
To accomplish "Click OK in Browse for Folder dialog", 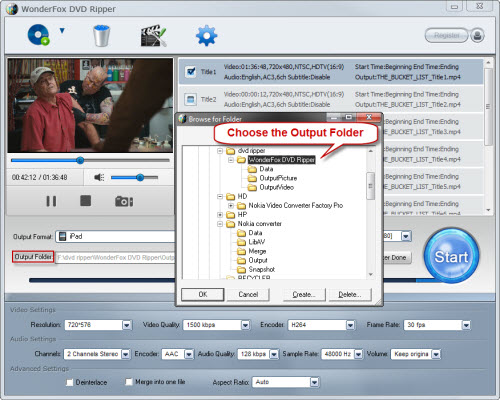I will point(203,294).
